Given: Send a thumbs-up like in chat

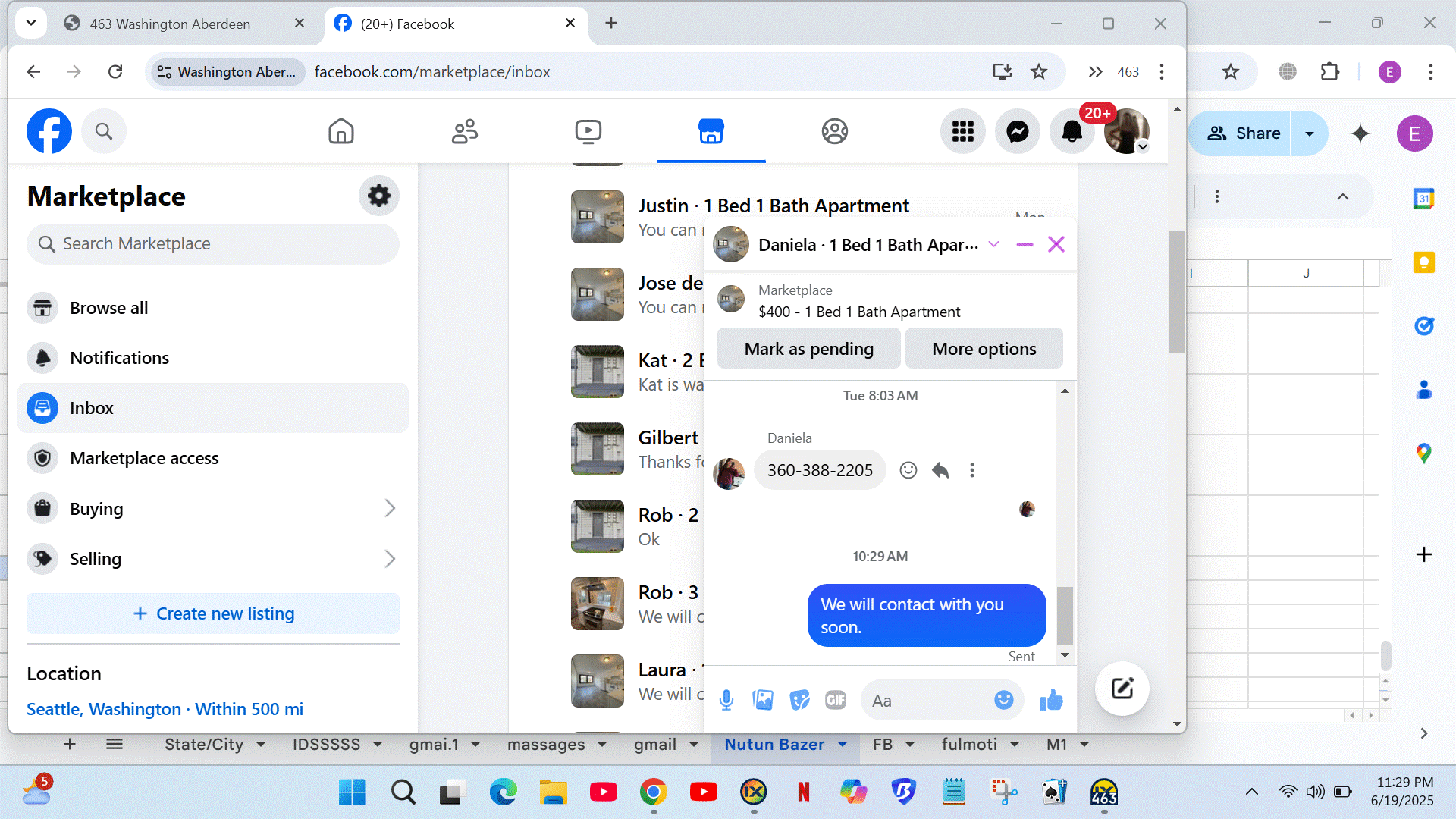Looking at the screenshot, I should [x=1051, y=700].
